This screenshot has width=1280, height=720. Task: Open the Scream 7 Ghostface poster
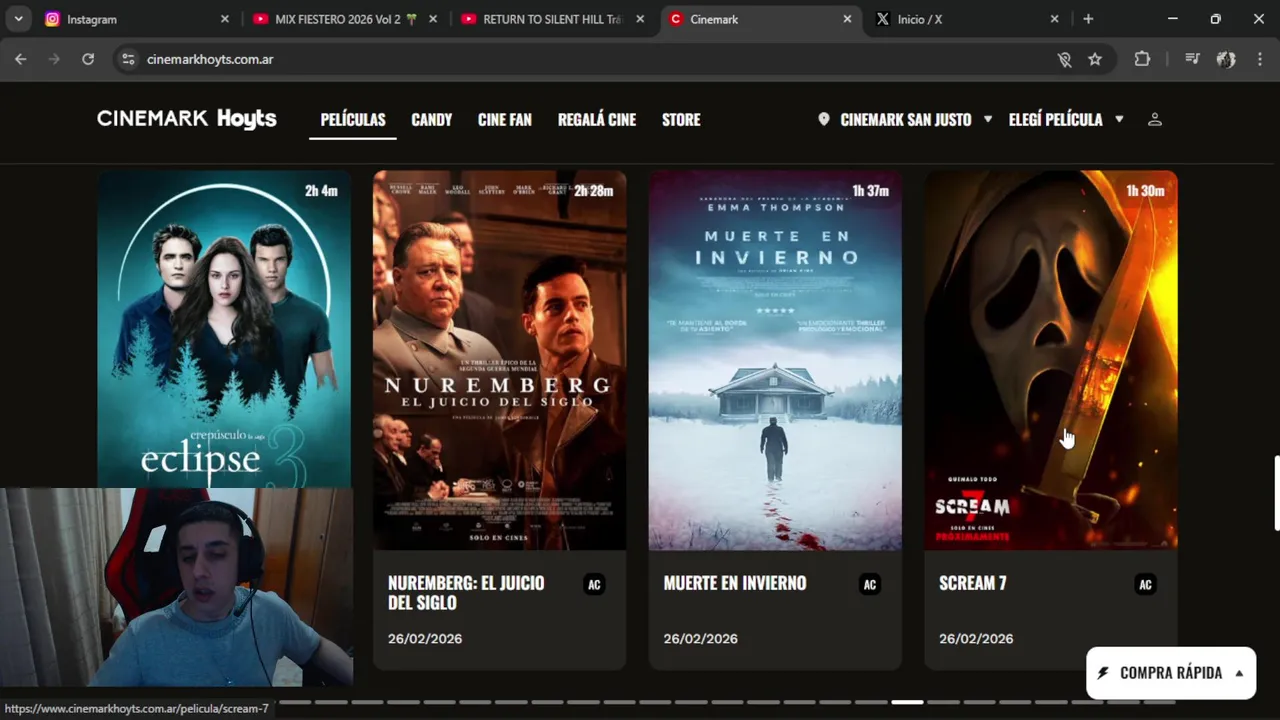[x=1051, y=360]
